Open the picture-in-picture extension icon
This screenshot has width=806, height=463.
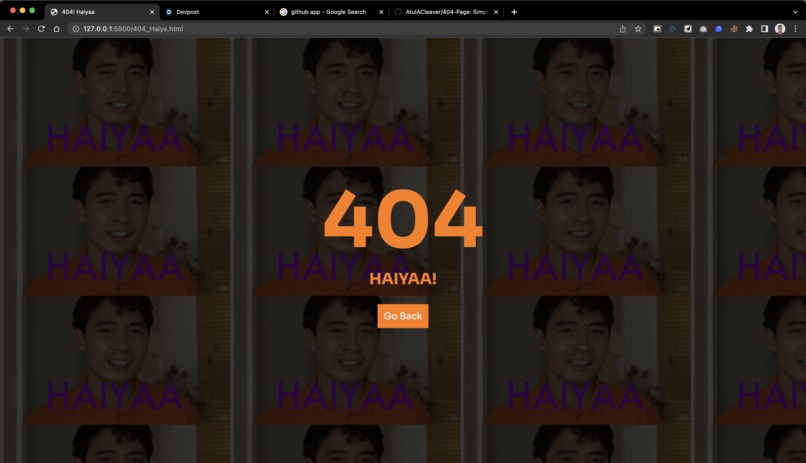pos(657,29)
